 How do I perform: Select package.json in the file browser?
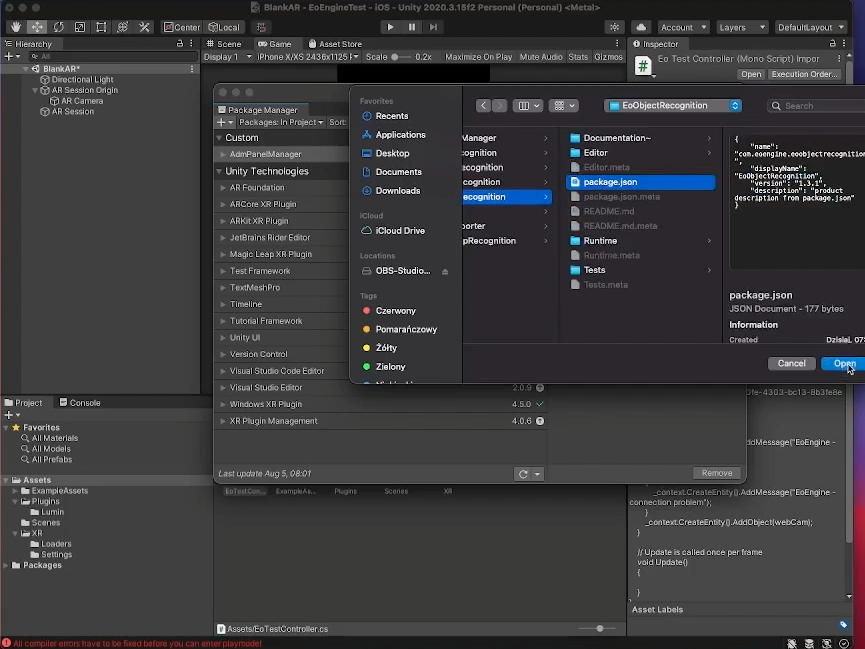click(x=610, y=182)
